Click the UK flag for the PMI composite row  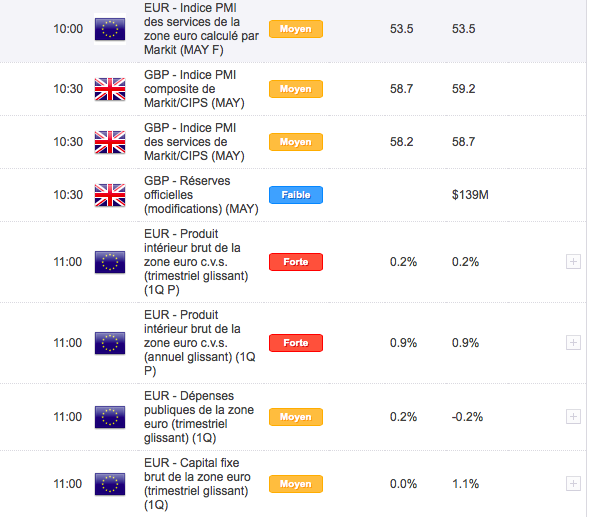coord(109,89)
